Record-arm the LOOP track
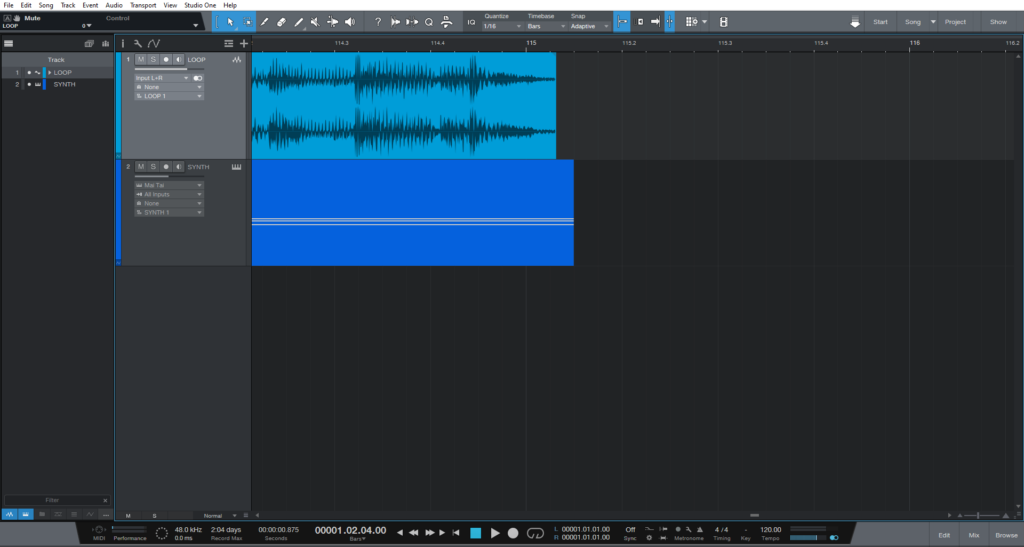This screenshot has height=547, width=1024. pos(166,59)
